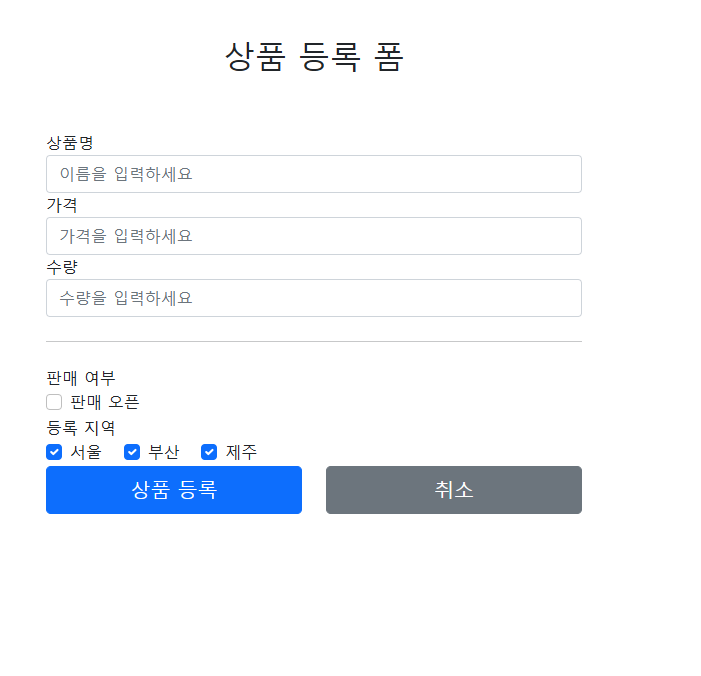
Task: Click the 상품 등록 폼 page heading
Action: click(x=314, y=57)
